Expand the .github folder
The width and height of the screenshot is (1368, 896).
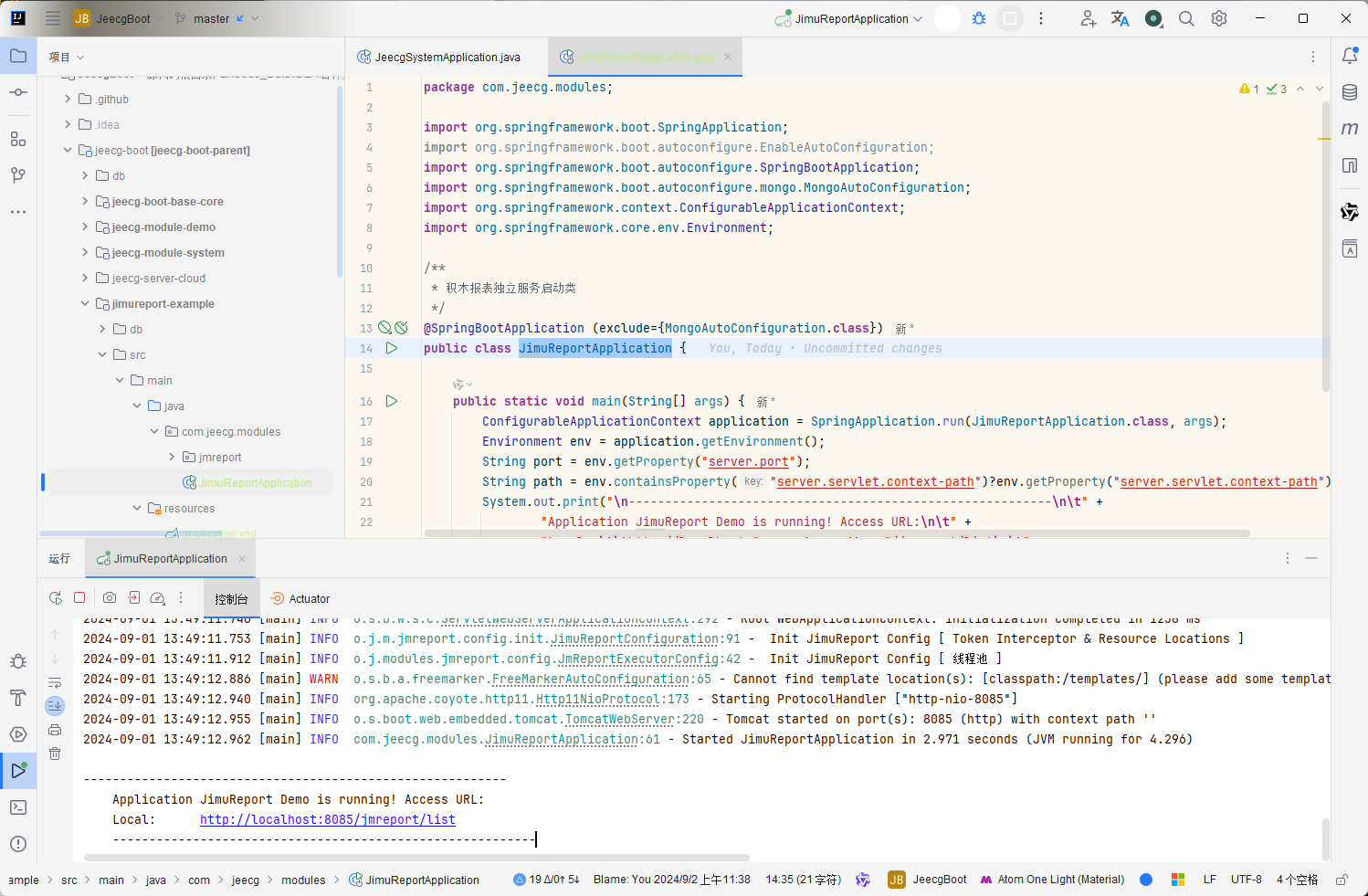68,99
